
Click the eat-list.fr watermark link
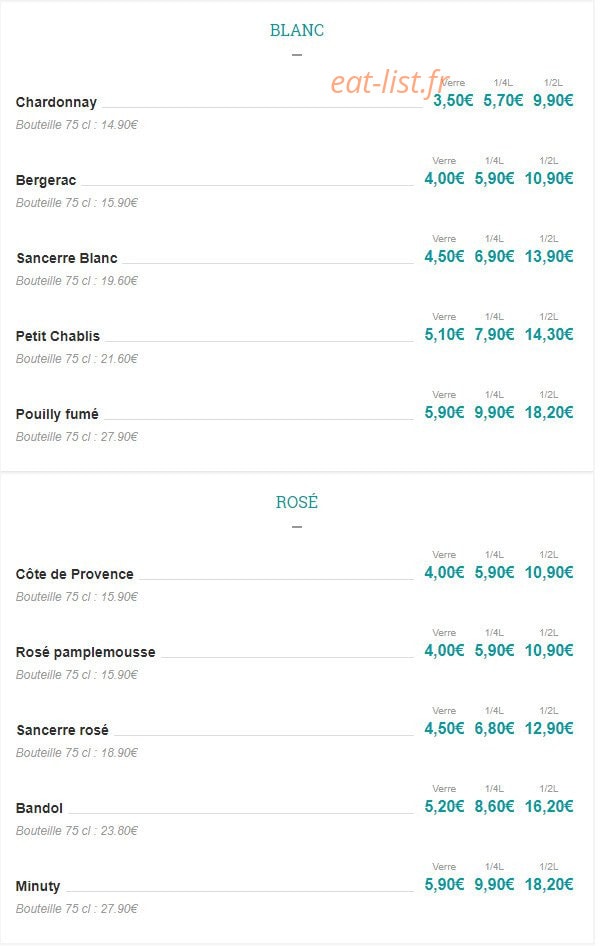(x=390, y=82)
